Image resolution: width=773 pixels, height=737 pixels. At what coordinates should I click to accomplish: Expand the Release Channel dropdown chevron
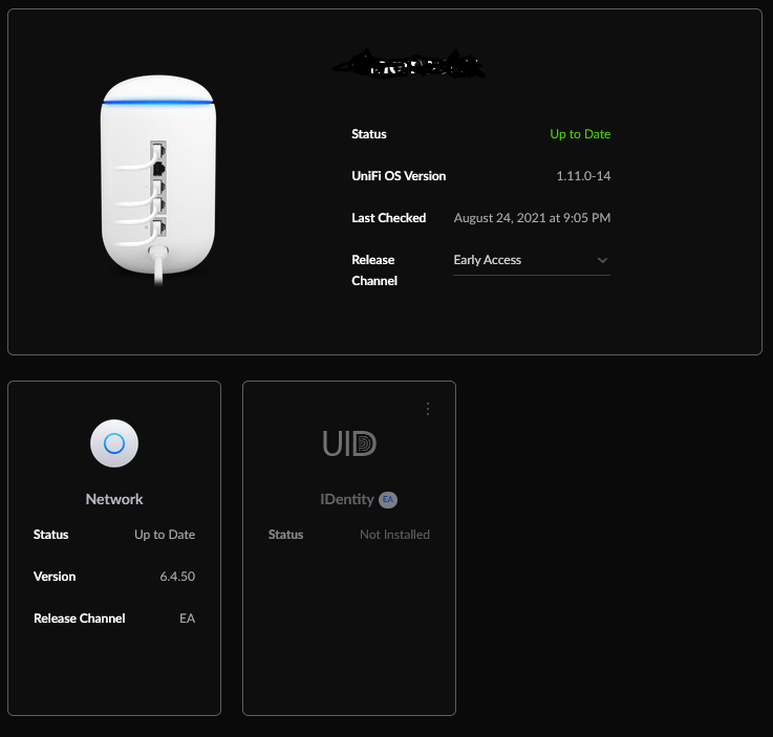tap(602, 260)
